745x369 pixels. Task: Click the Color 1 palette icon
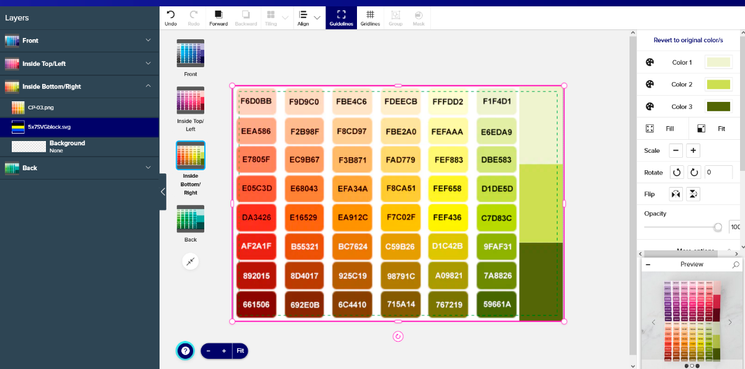click(x=649, y=62)
